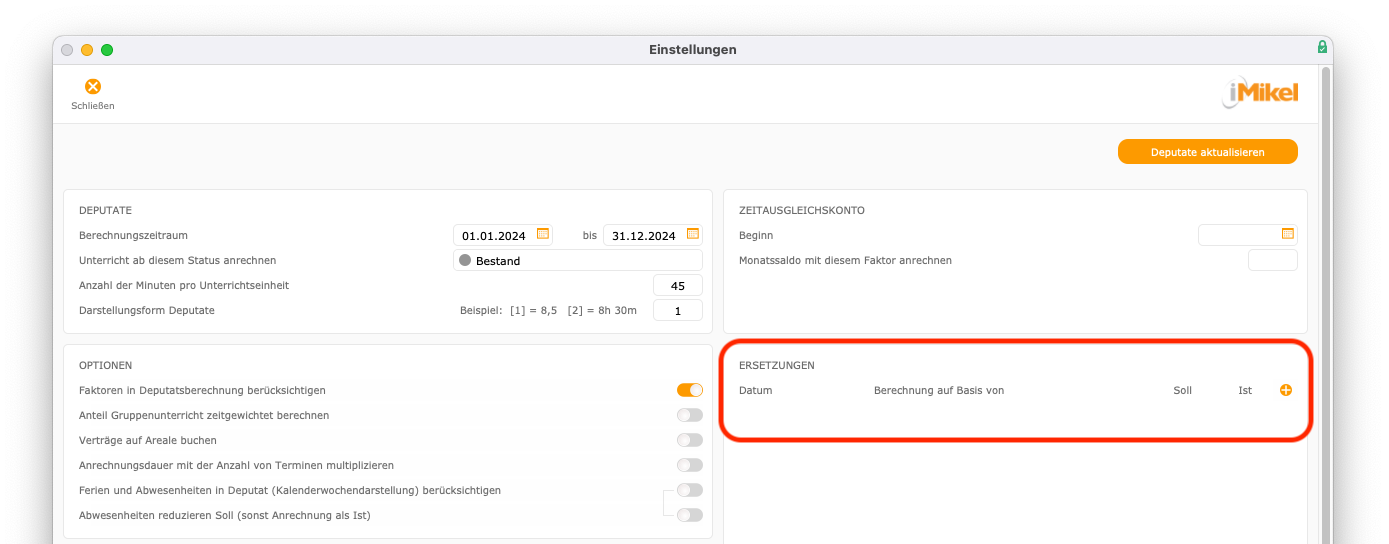The height and width of the screenshot is (544, 1389).
Task: Open the Bestand status dropdown
Action: (578, 260)
